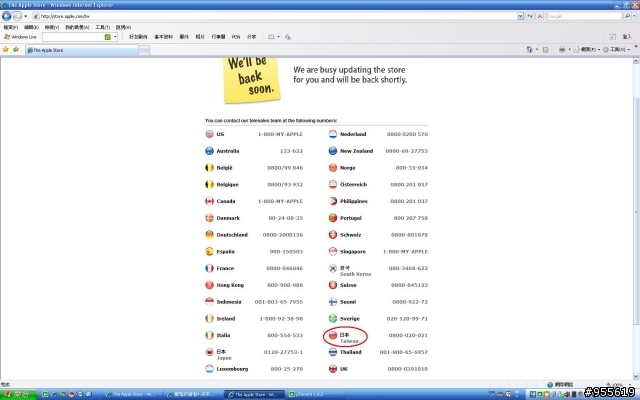Click the Philippines flag icon
Viewport: 640px width, 400px height.
coord(333,201)
